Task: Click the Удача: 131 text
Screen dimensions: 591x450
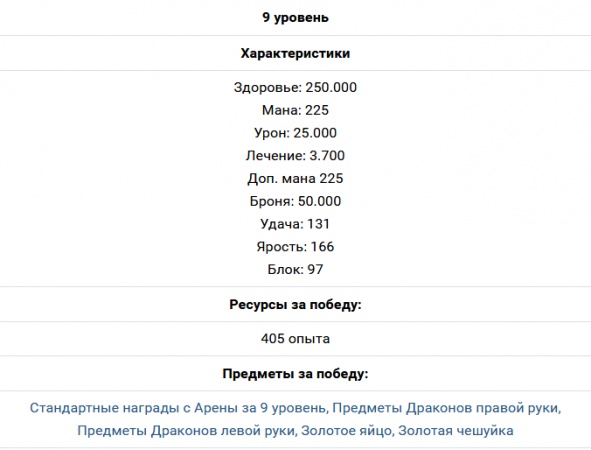Action: 296,224
